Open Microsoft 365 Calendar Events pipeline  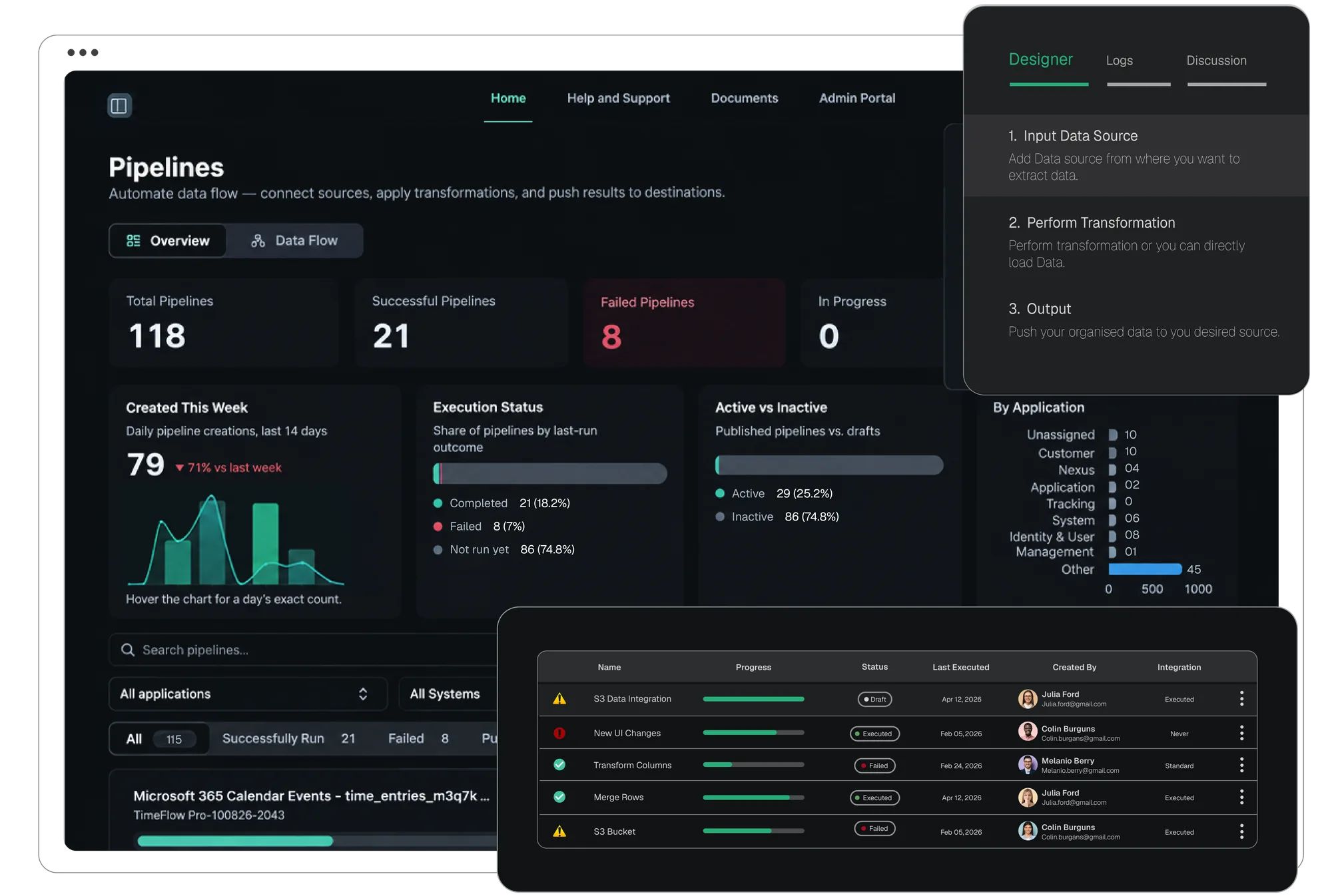(312, 796)
